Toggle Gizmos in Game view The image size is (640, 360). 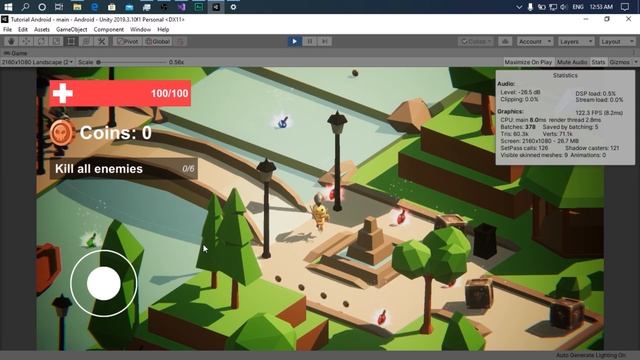point(619,62)
